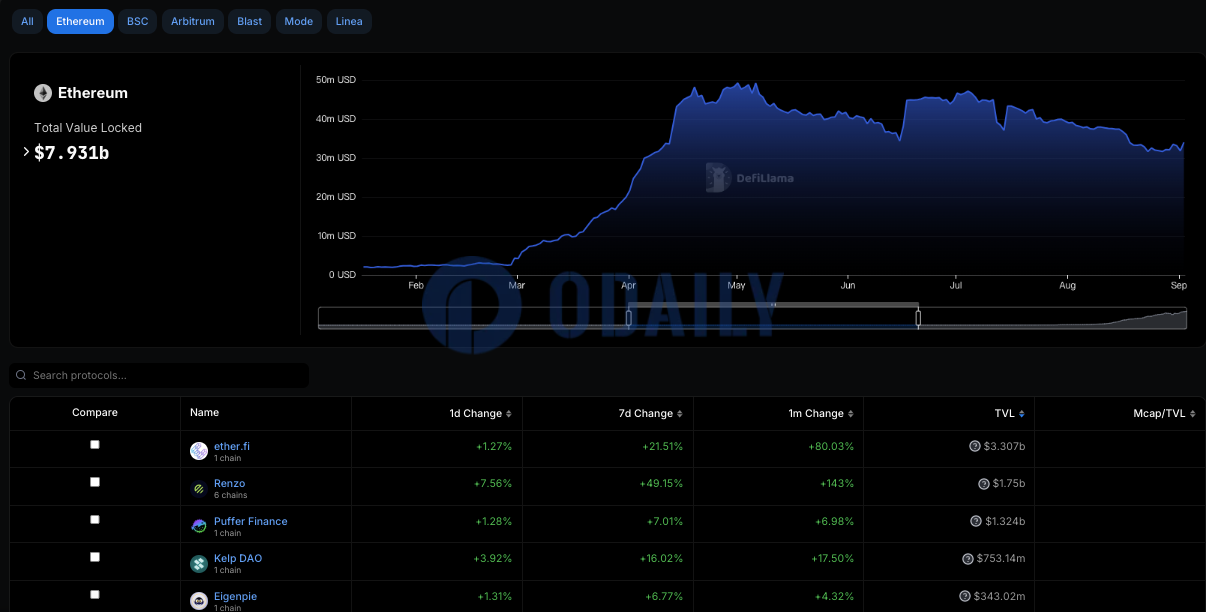Switch to the BSC chain tab
The height and width of the screenshot is (612, 1206).
(137, 21)
